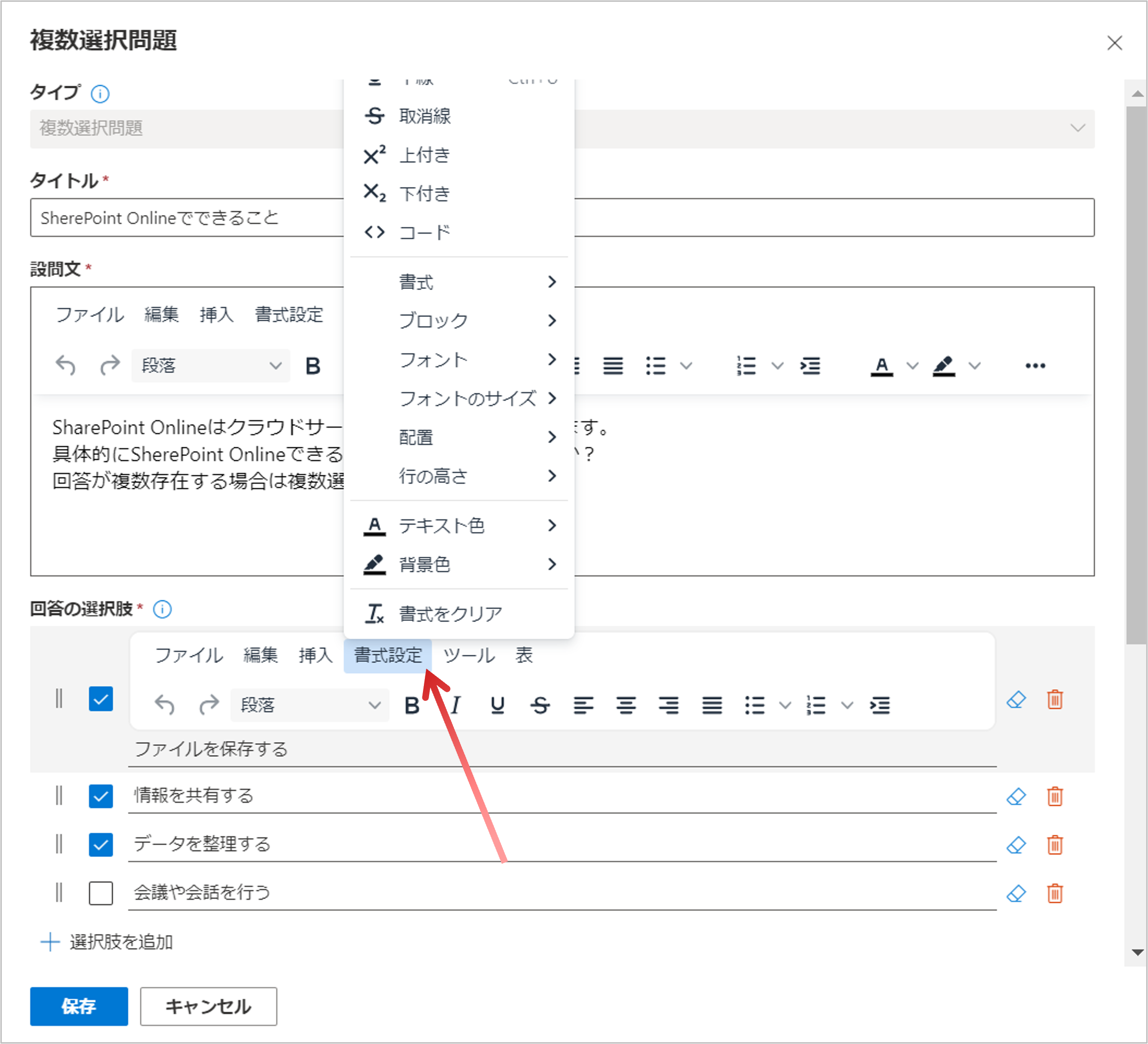The height and width of the screenshot is (1044, 1148).
Task: Open テキスト色 text color submenu
Action: pyautogui.click(x=459, y=525)
